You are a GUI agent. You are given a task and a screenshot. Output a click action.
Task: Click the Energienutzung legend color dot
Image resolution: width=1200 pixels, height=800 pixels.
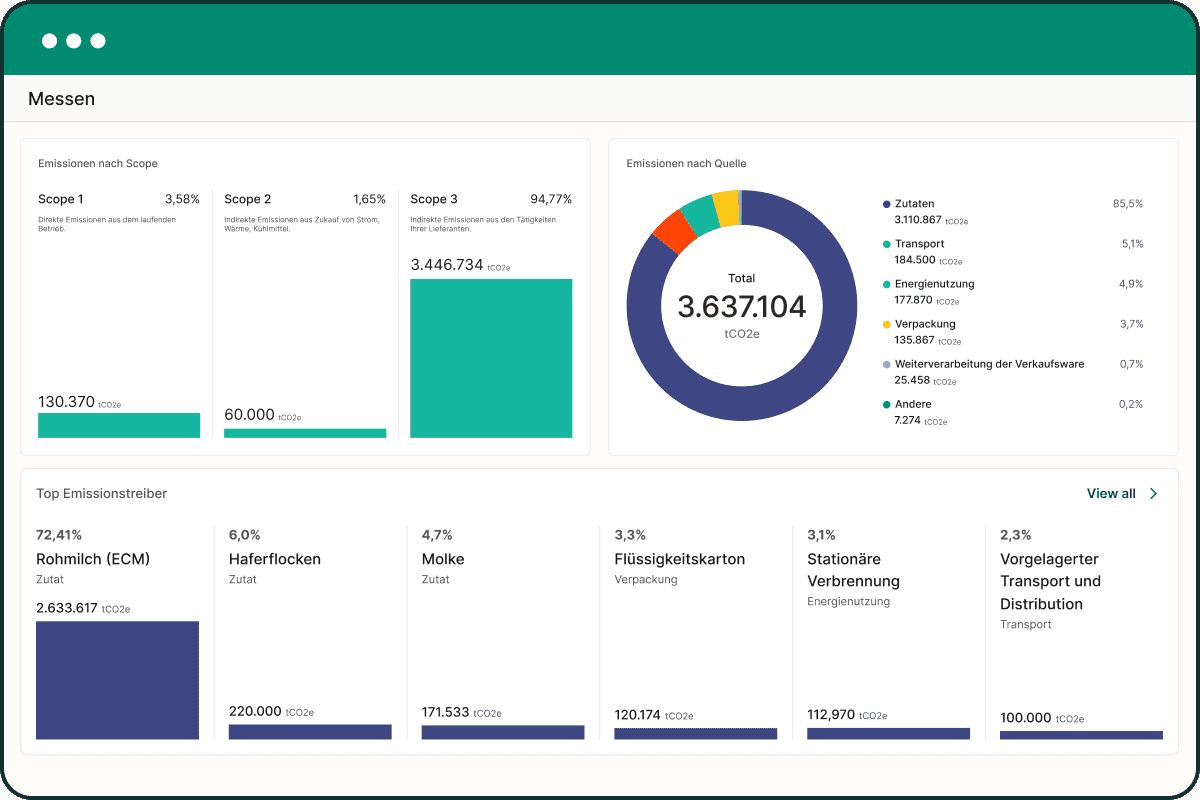pos(887,284)
